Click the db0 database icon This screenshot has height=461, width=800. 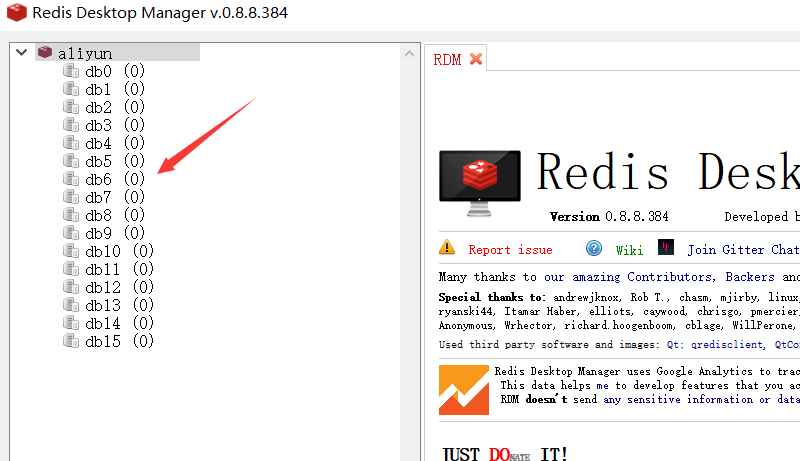71,71
